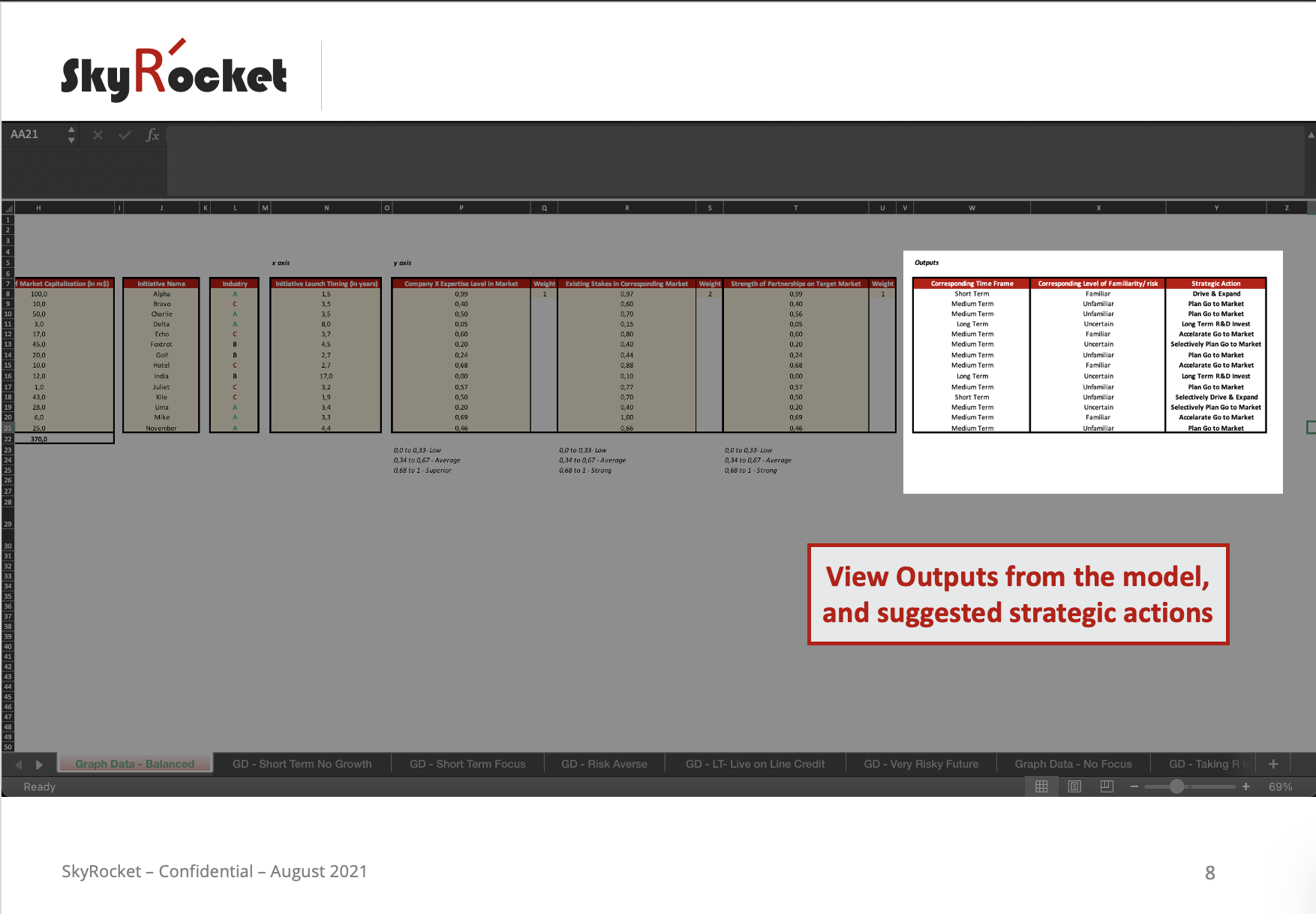Add a new sheet with plus icon
The image size is (1316, 914).
pyautogui.click(x=1273, y=764)
